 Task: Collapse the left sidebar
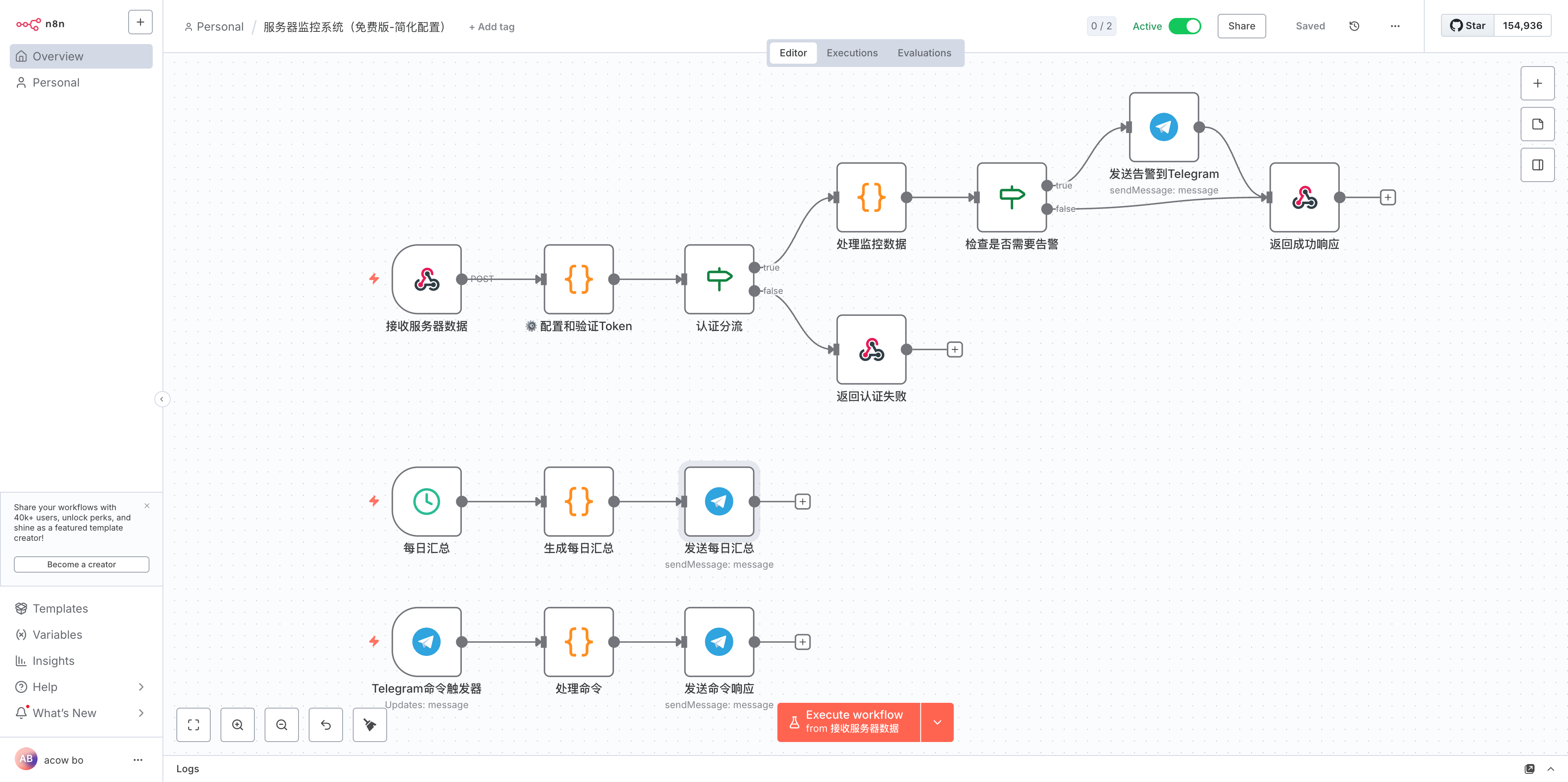click(162, 399)
